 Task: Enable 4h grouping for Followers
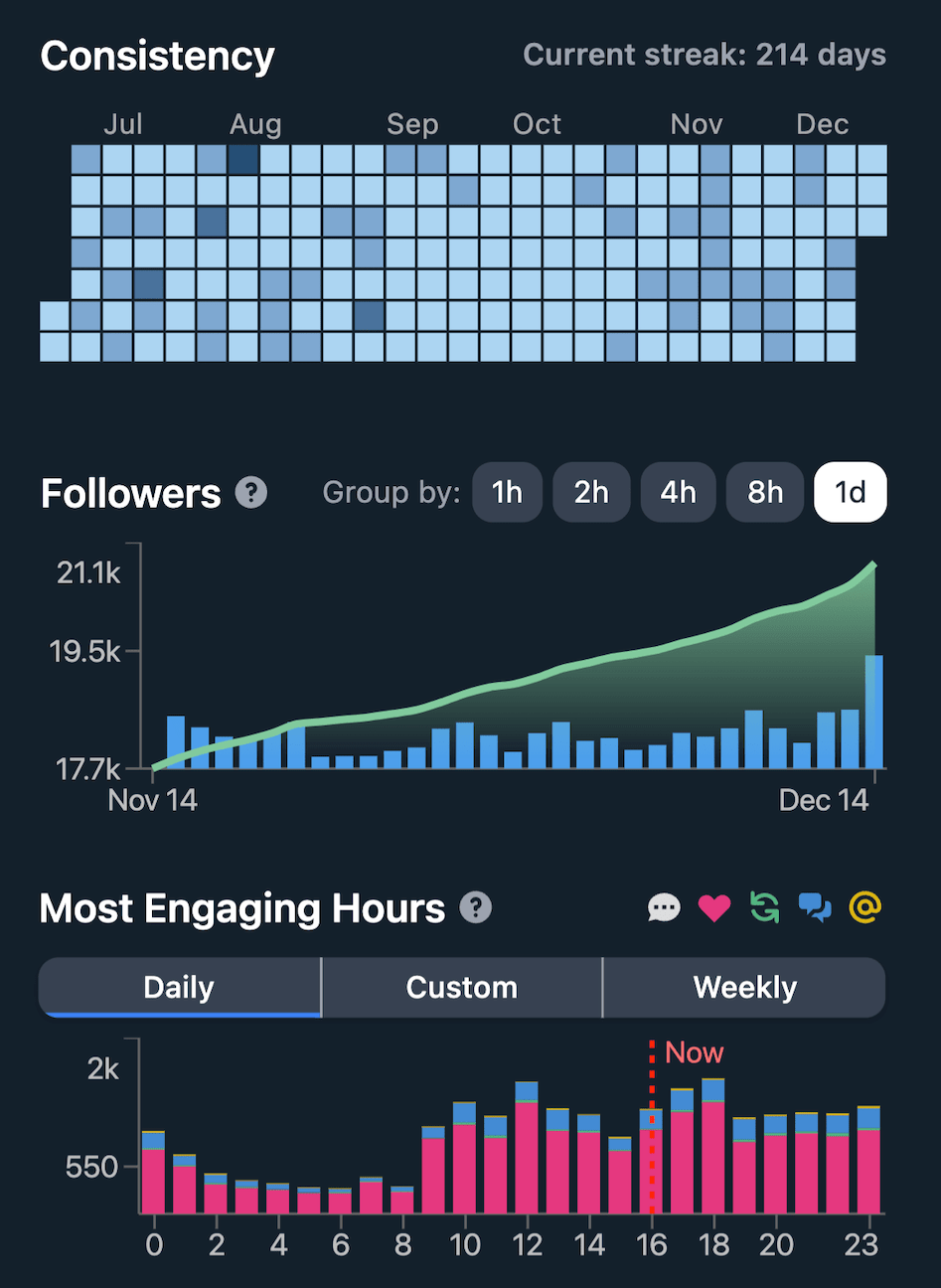point(678,492)
